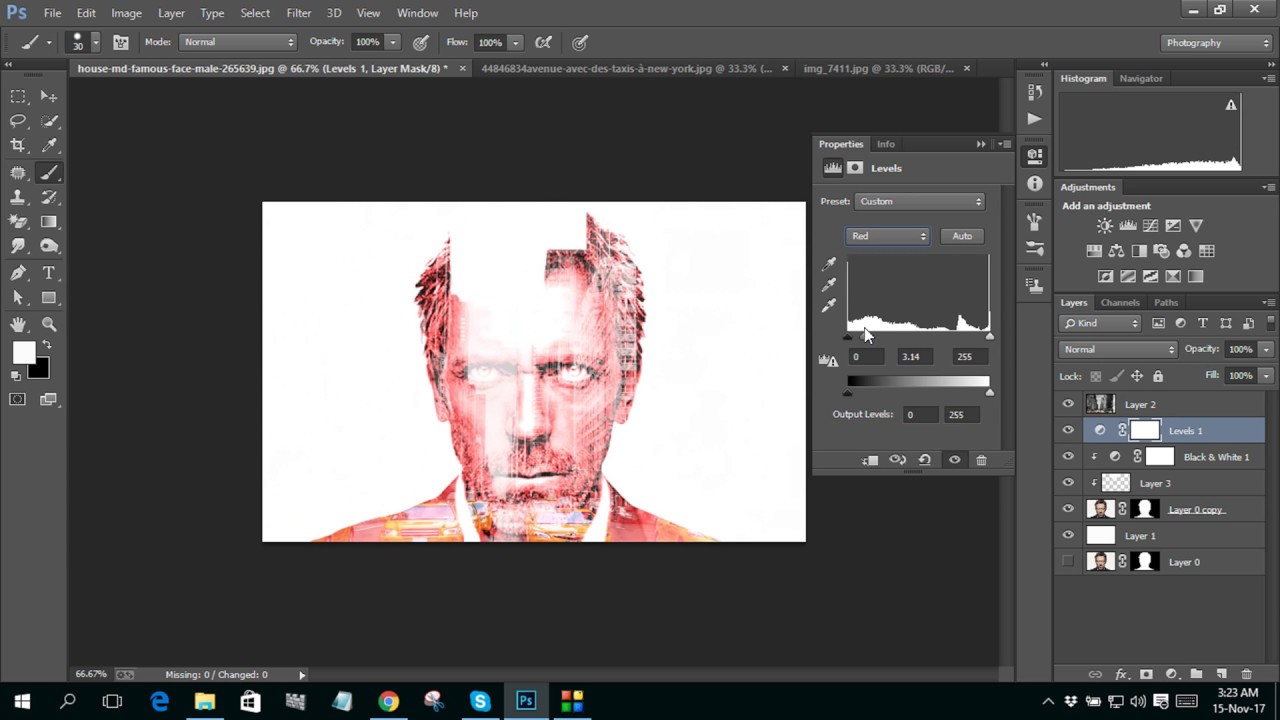This screenshot has height=720, width=1280.
Task: Hide Layer 3 visibility
Action: 1068,483
